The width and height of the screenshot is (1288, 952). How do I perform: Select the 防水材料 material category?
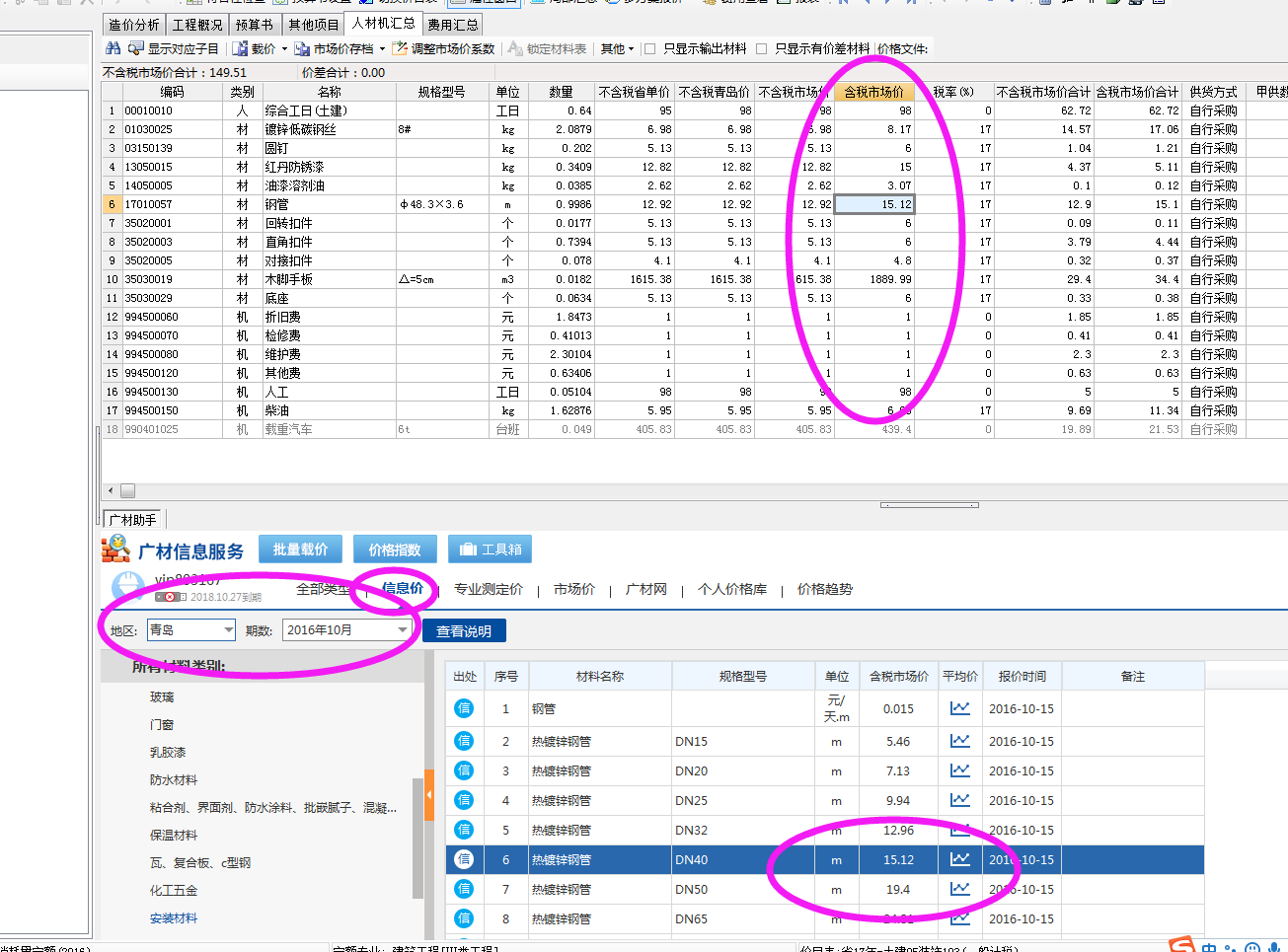pyautogui.click(x=174, y=779)
